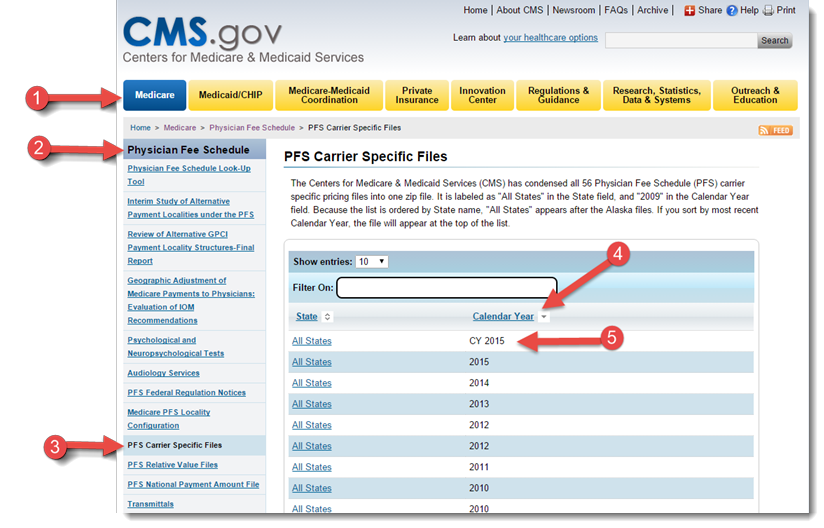Open Psychological and Neuropsychological Tests link
The height and width of the screenshot is (528, 824).
[x=176, y=347]
